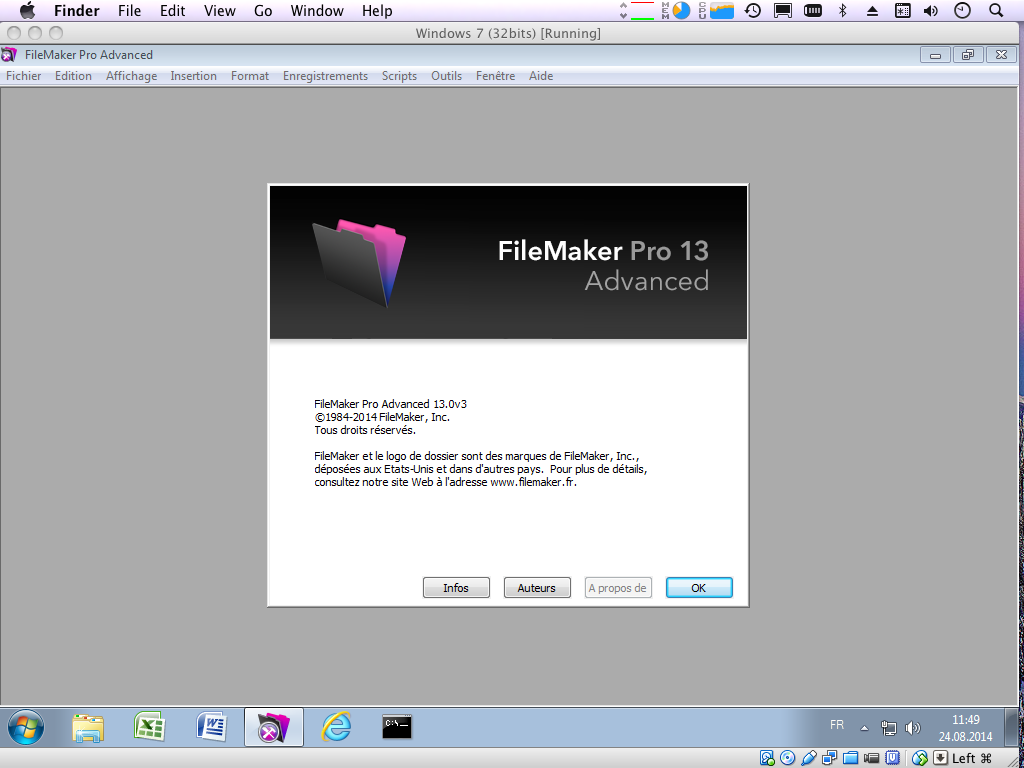Open the Affichage menu
1024x768 pixels.
coord(131,76)
